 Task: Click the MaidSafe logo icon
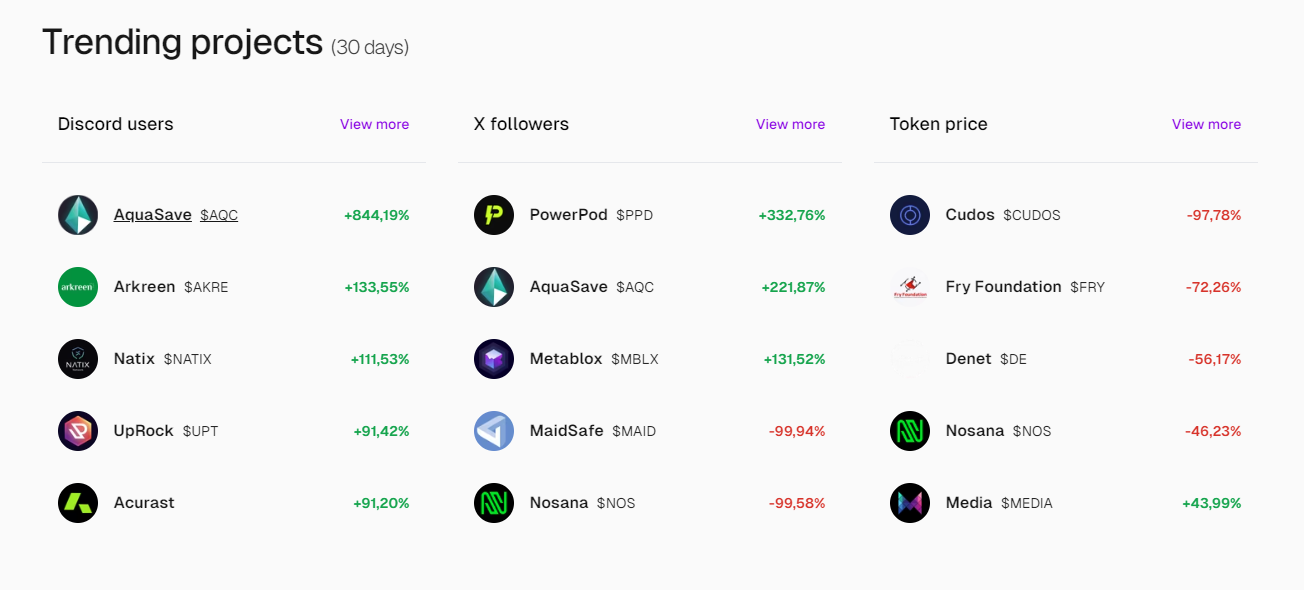pyautogui.click(x=494, y=431)
